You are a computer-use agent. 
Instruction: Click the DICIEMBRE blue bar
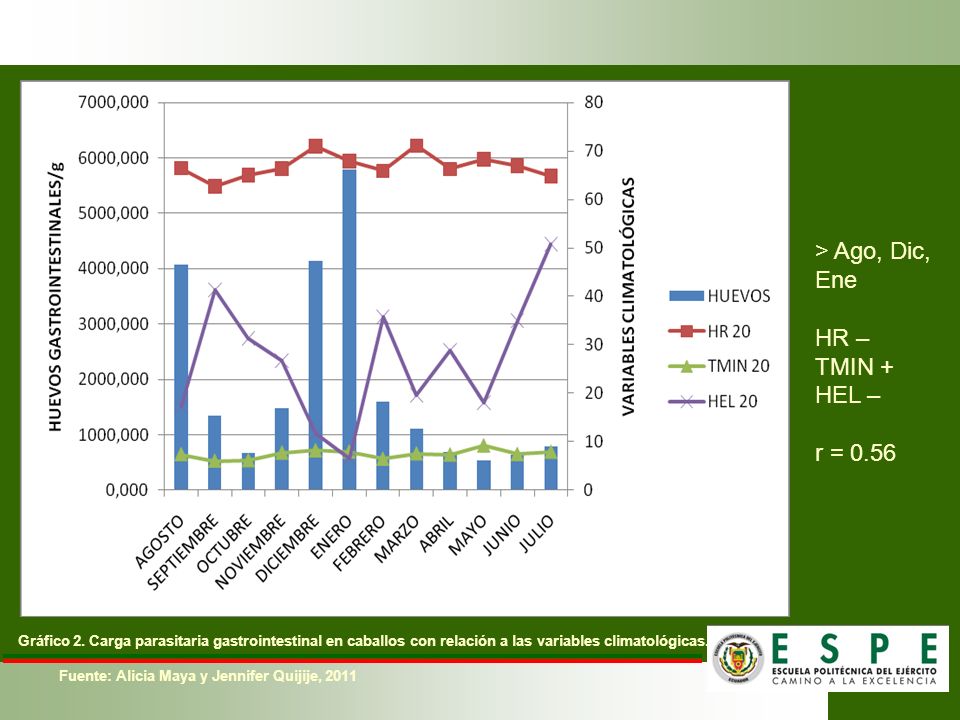315,375
